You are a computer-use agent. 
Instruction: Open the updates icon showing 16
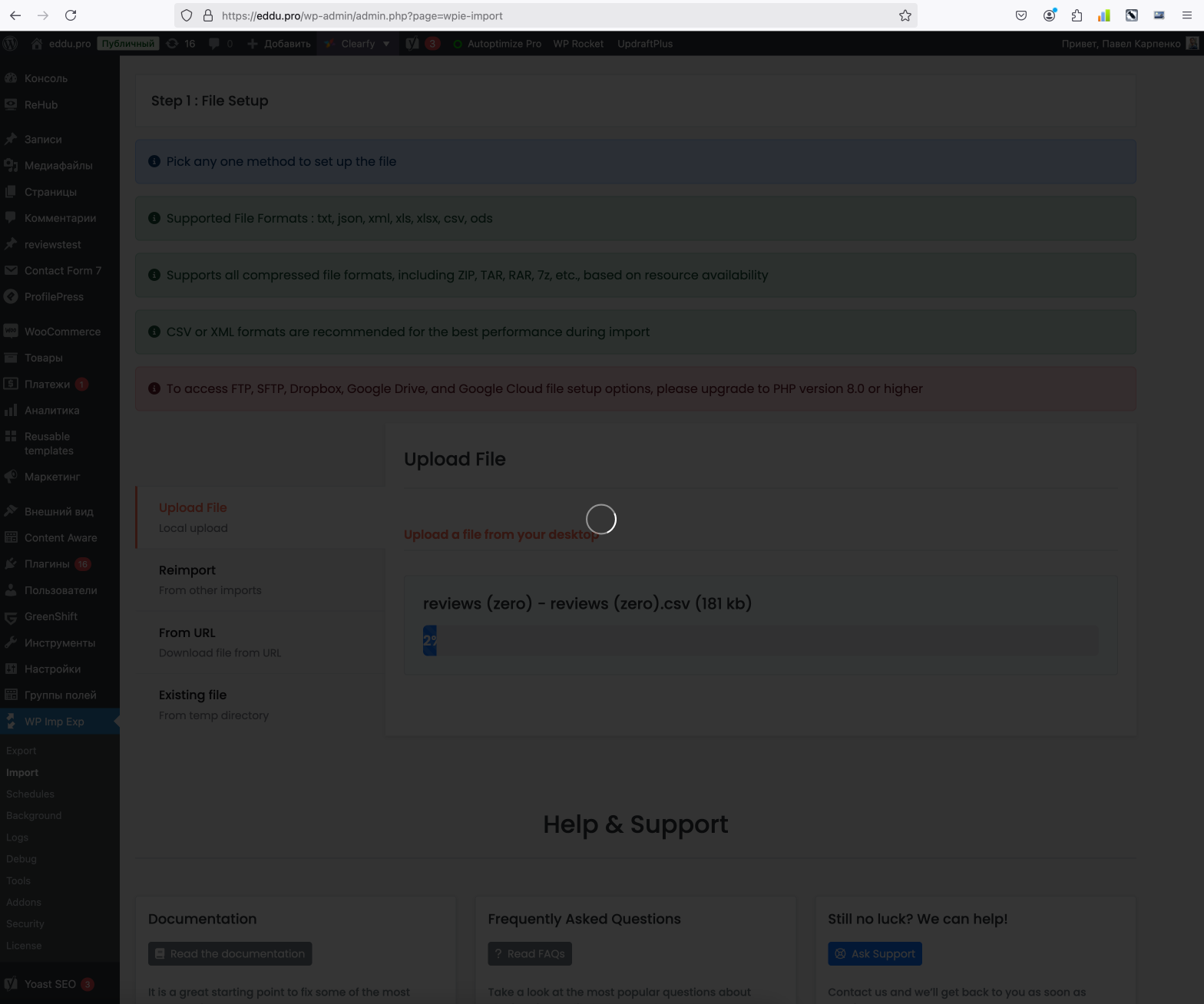181,44
